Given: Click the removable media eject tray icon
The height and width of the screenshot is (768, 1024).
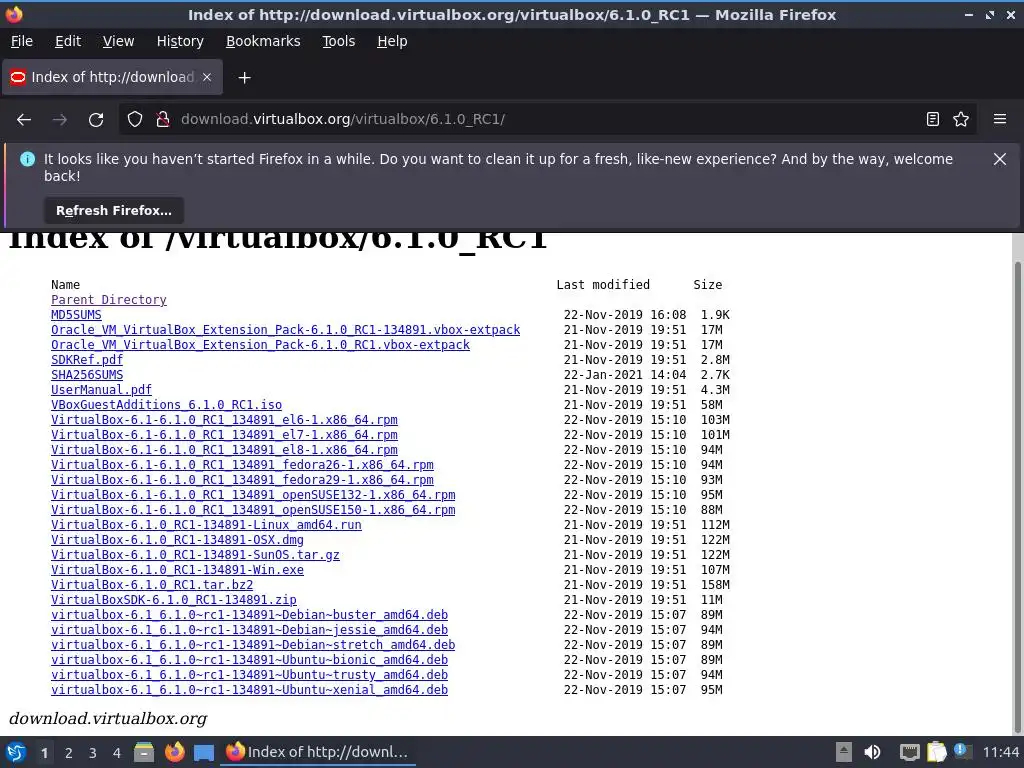Looking at the screenshot, I should point(844,752).
